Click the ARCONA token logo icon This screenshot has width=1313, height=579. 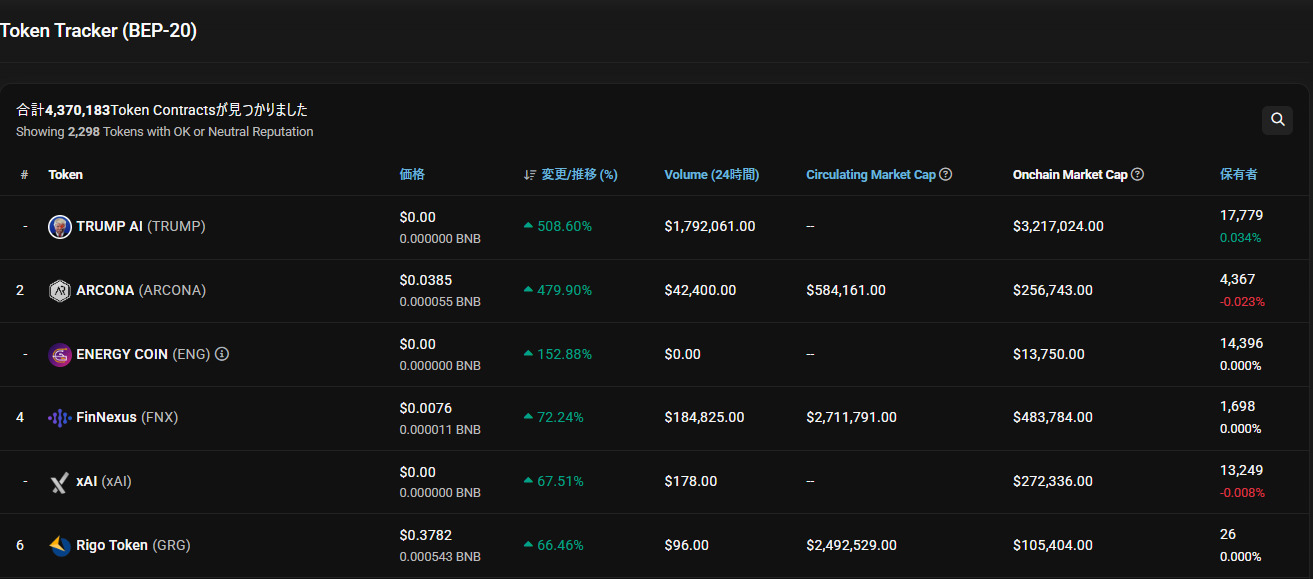click(60, 291)
